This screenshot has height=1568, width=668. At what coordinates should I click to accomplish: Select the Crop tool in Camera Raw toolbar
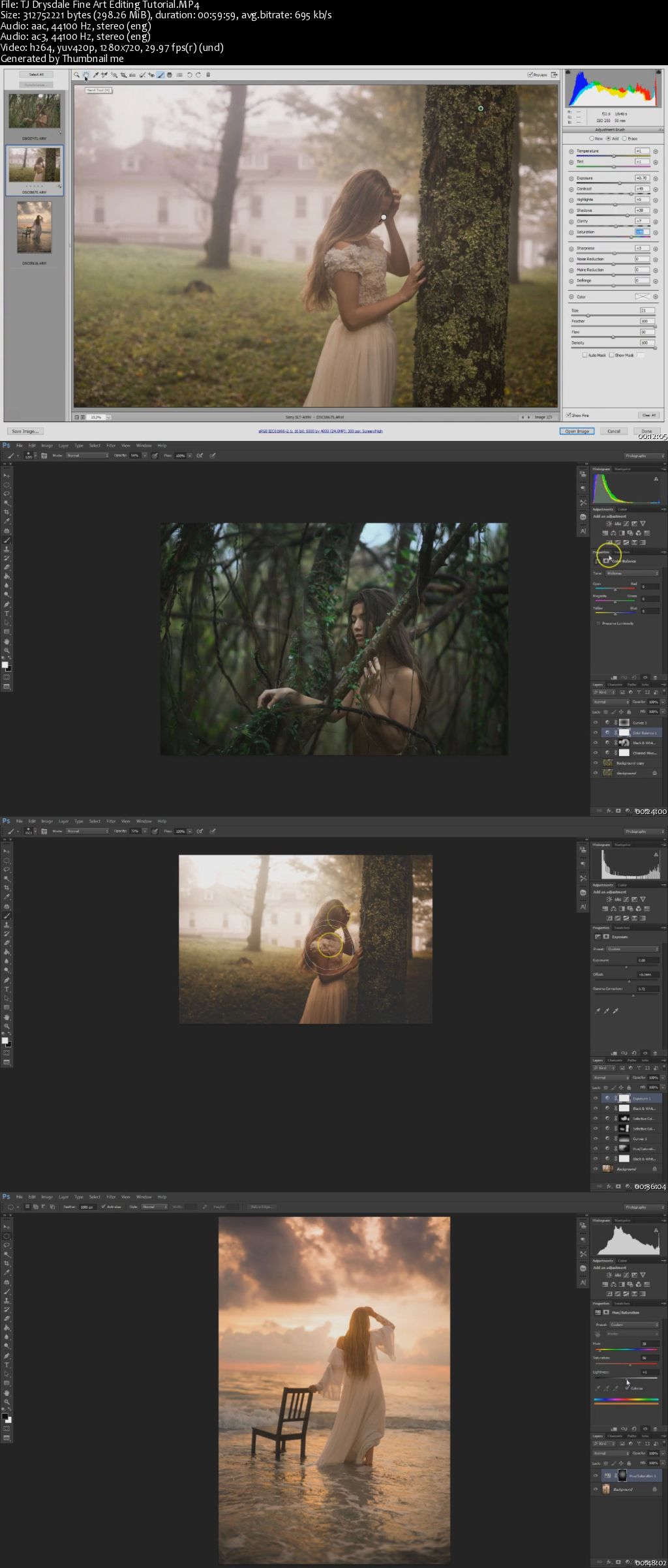pos(123,75)
